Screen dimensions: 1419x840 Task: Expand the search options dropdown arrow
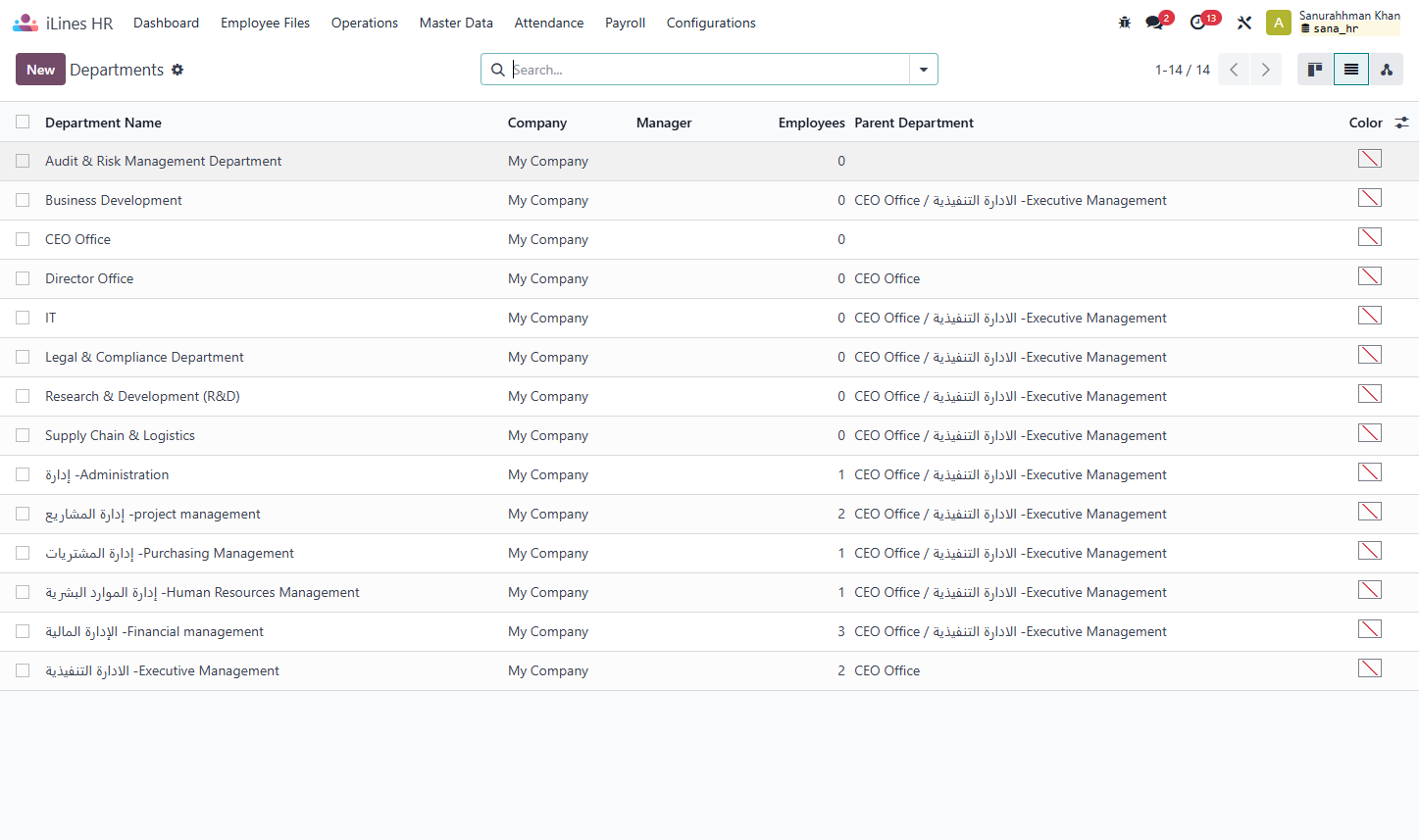[924, 70]
